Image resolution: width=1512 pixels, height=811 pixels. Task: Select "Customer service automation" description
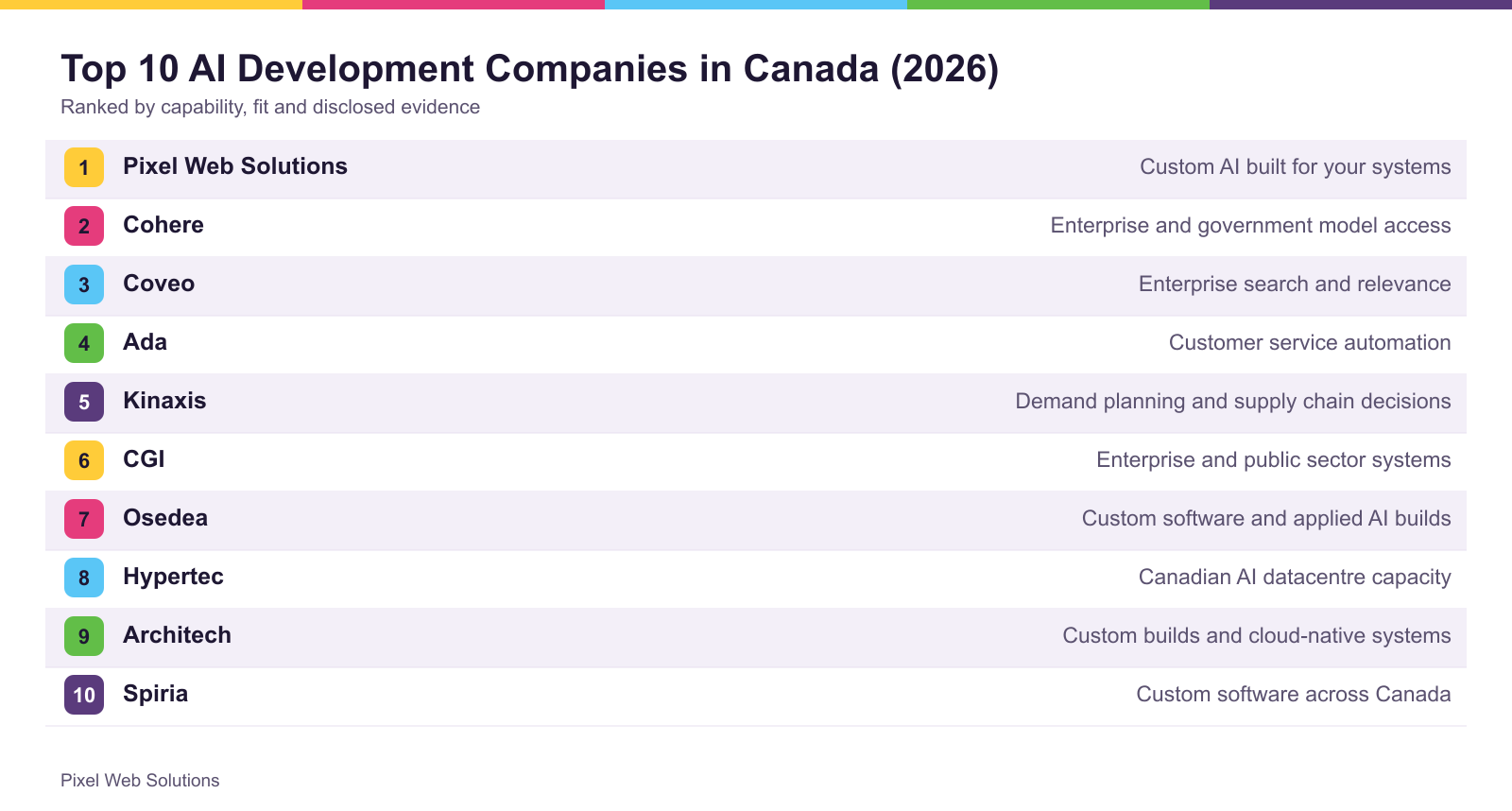1310,343
